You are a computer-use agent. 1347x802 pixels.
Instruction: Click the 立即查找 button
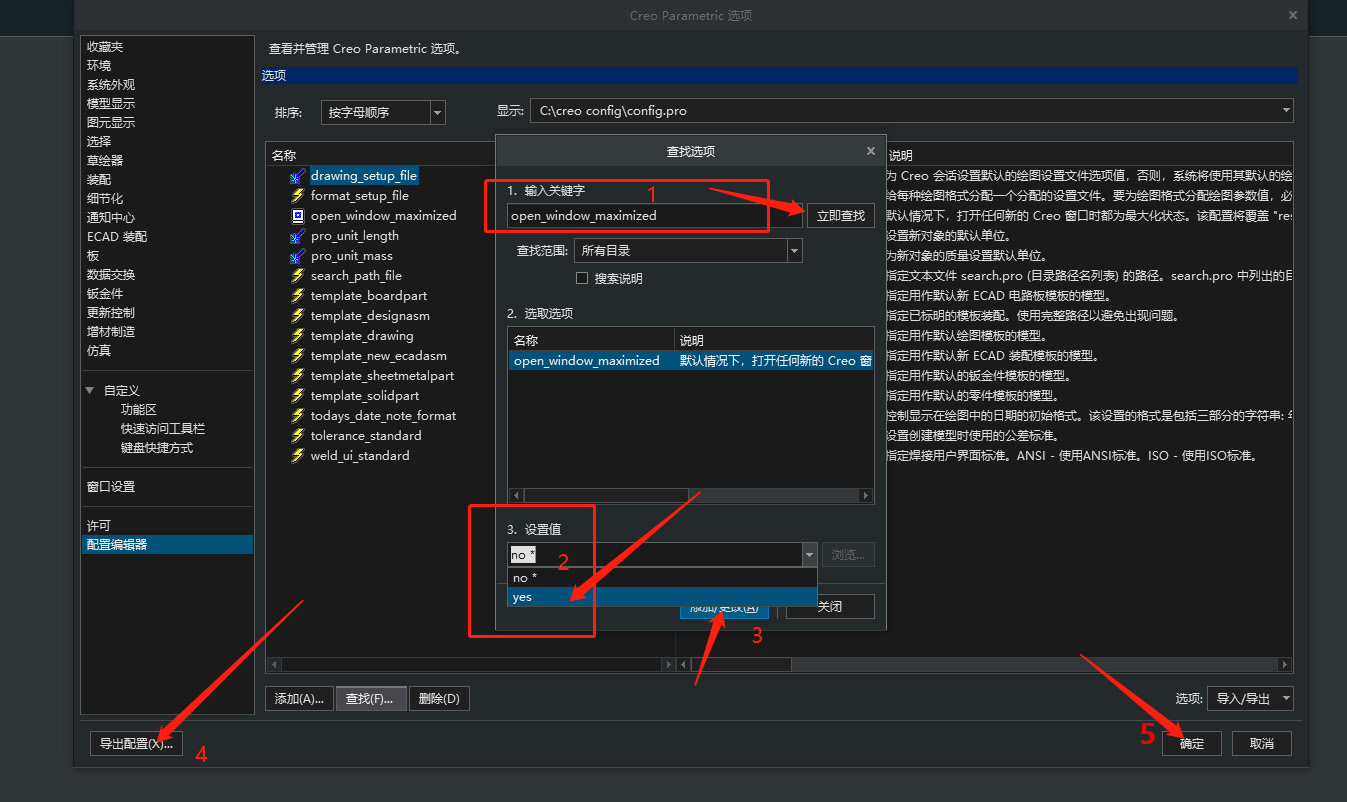click(841, 215)
